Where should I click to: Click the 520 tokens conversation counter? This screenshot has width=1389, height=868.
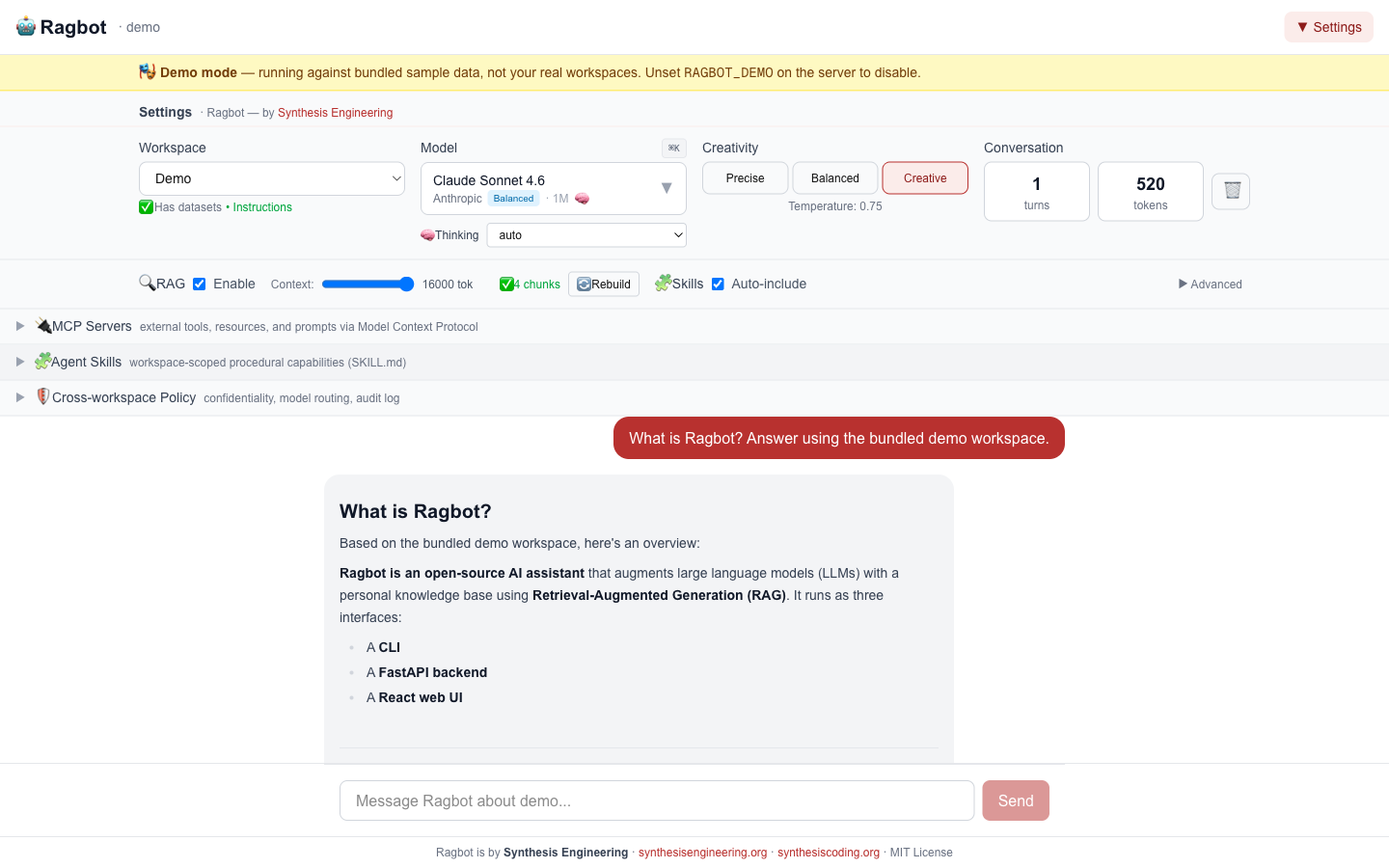pyautogui.click(x=1151, y=192)
